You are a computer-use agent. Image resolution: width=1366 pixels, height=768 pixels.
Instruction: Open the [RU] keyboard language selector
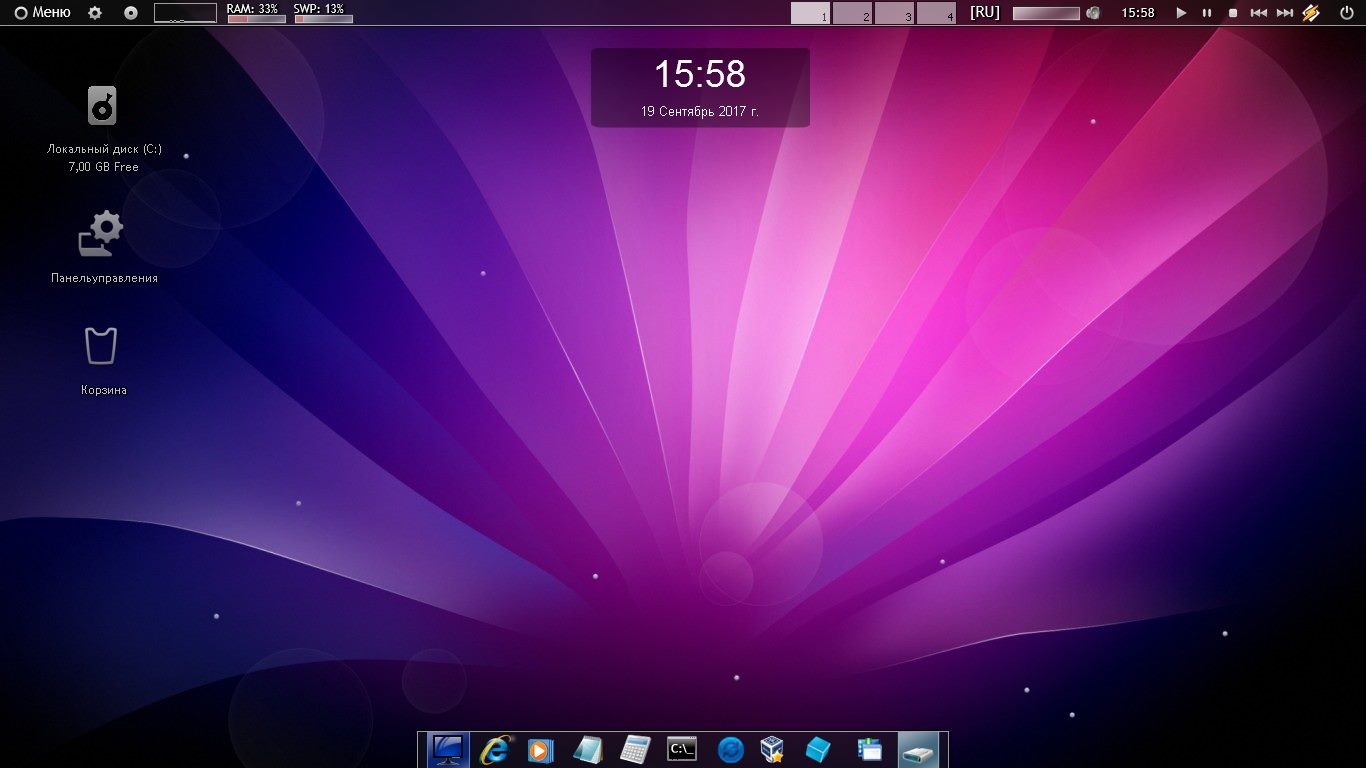985,13
